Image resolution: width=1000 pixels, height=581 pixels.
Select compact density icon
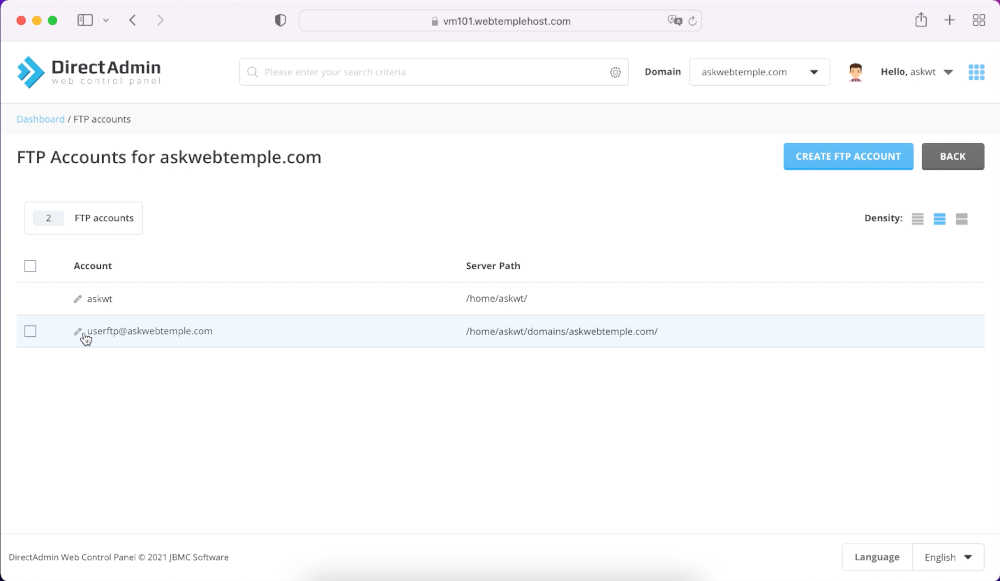point(918,219)
